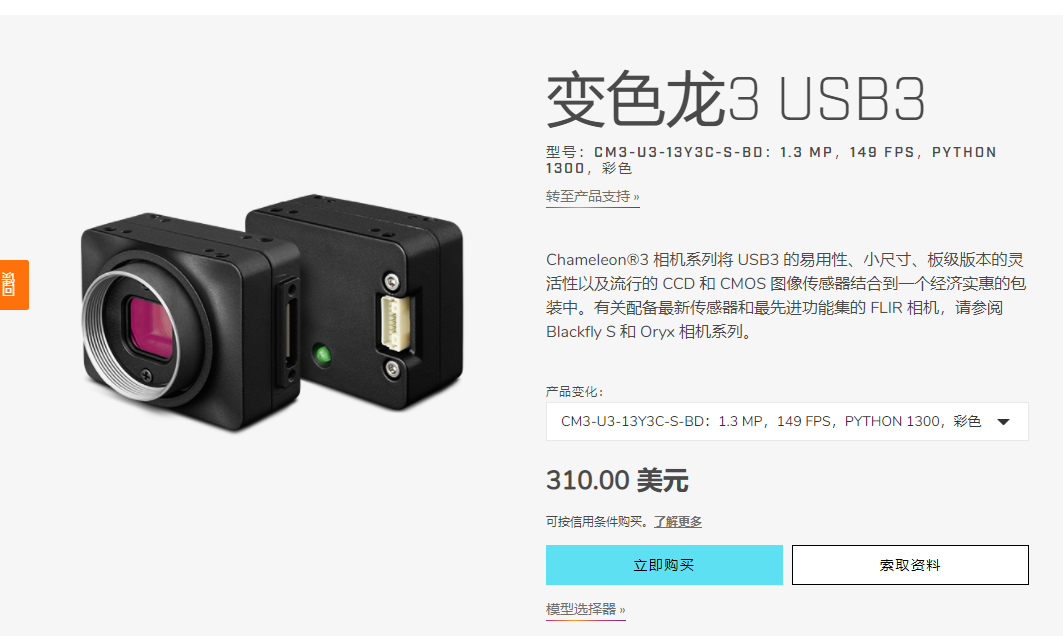Click the silver lens mount ring
The height and width of the screenshot is (636, 1063).
point(129,336)
